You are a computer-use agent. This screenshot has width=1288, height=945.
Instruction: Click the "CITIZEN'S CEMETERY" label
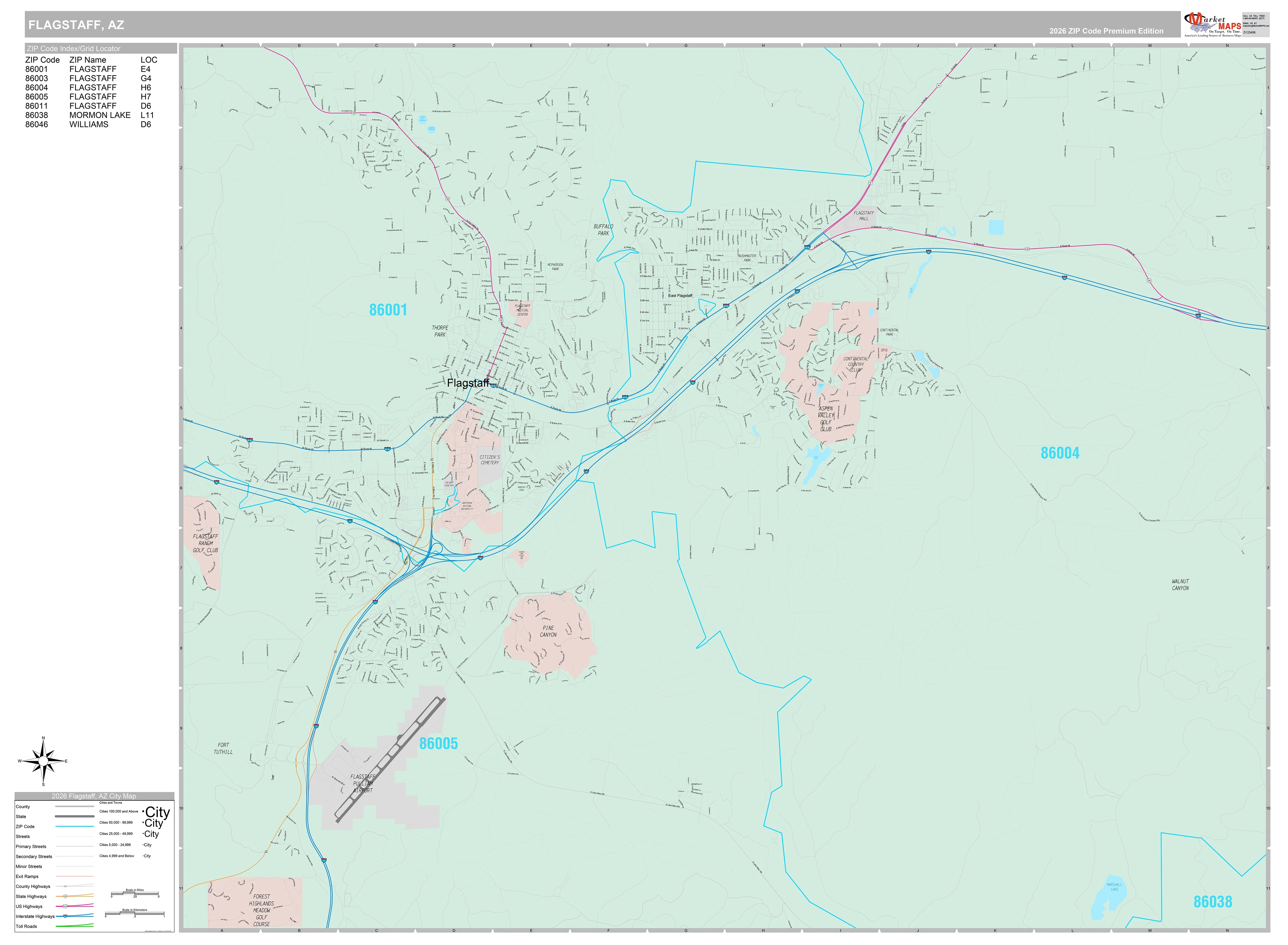tap(489, 460)
